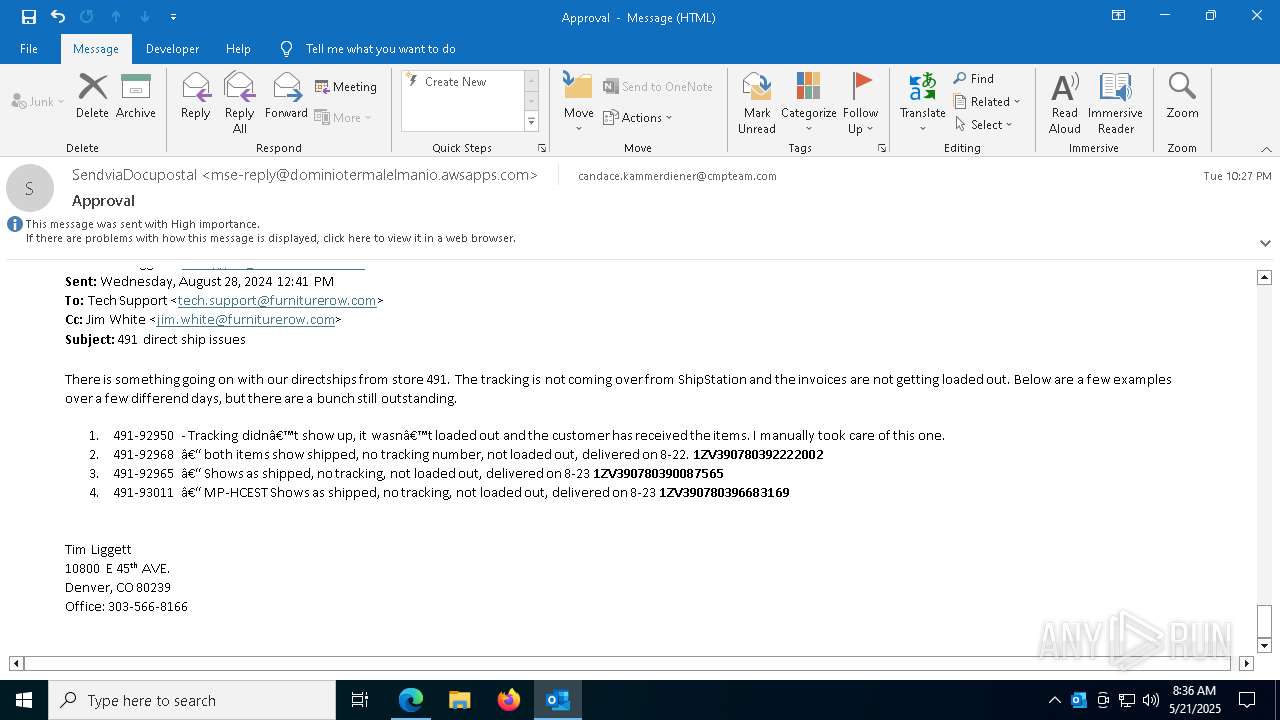Click the vertical scrollbar down arrow

[1264, 645]
